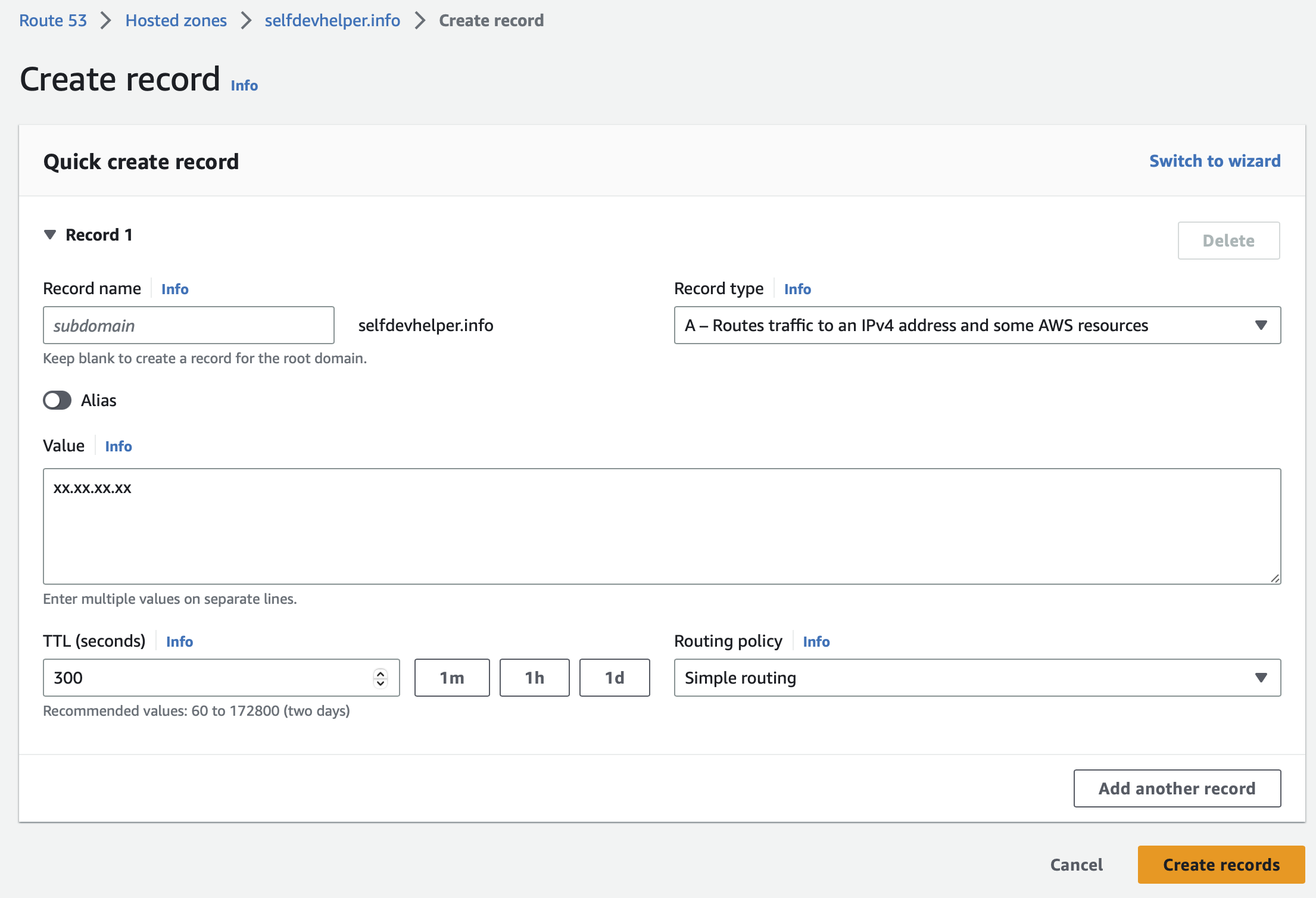
Task: Set TTL to 1h preset
Action: coord(534,678)
